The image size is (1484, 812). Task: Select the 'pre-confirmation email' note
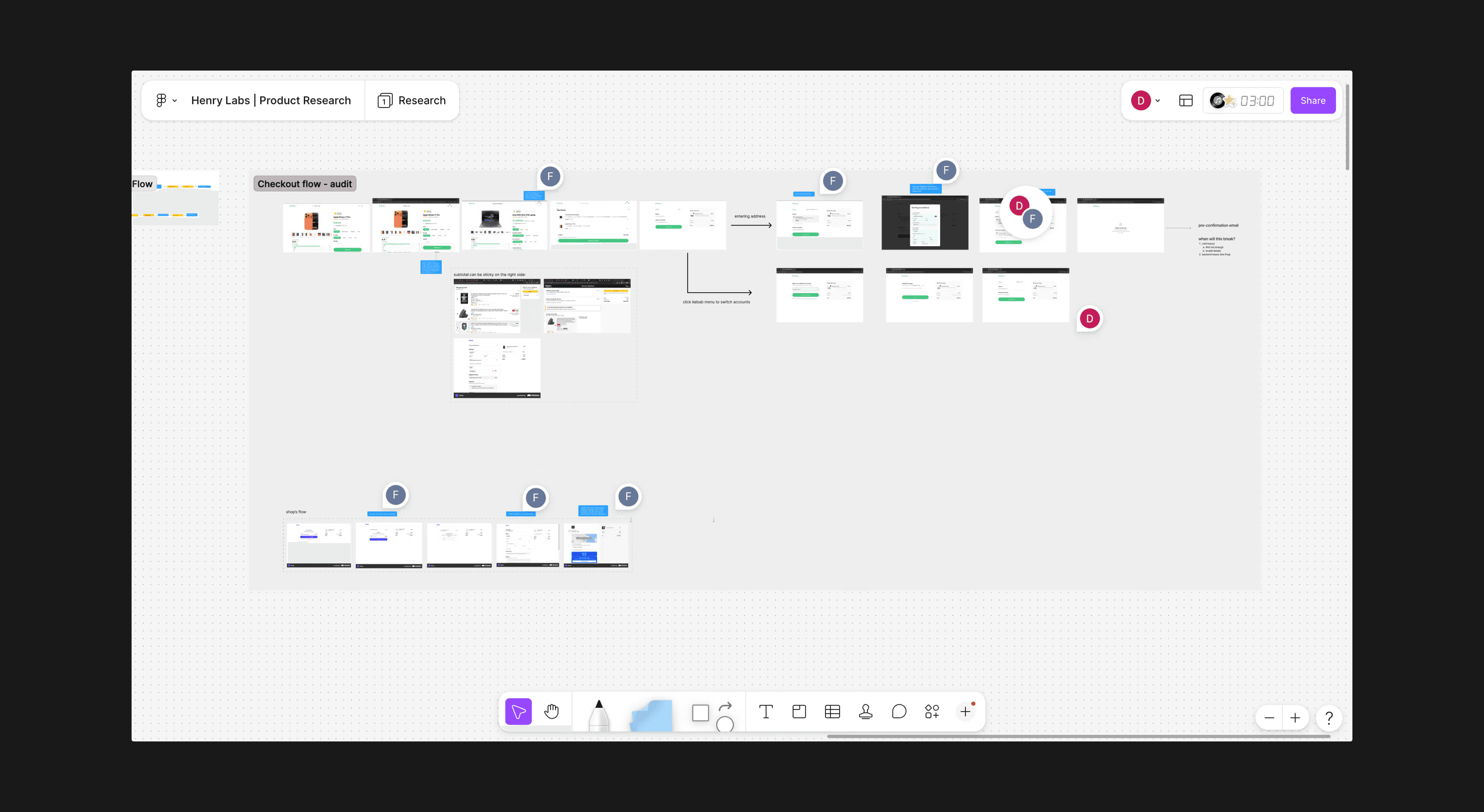click(1218, 225)
